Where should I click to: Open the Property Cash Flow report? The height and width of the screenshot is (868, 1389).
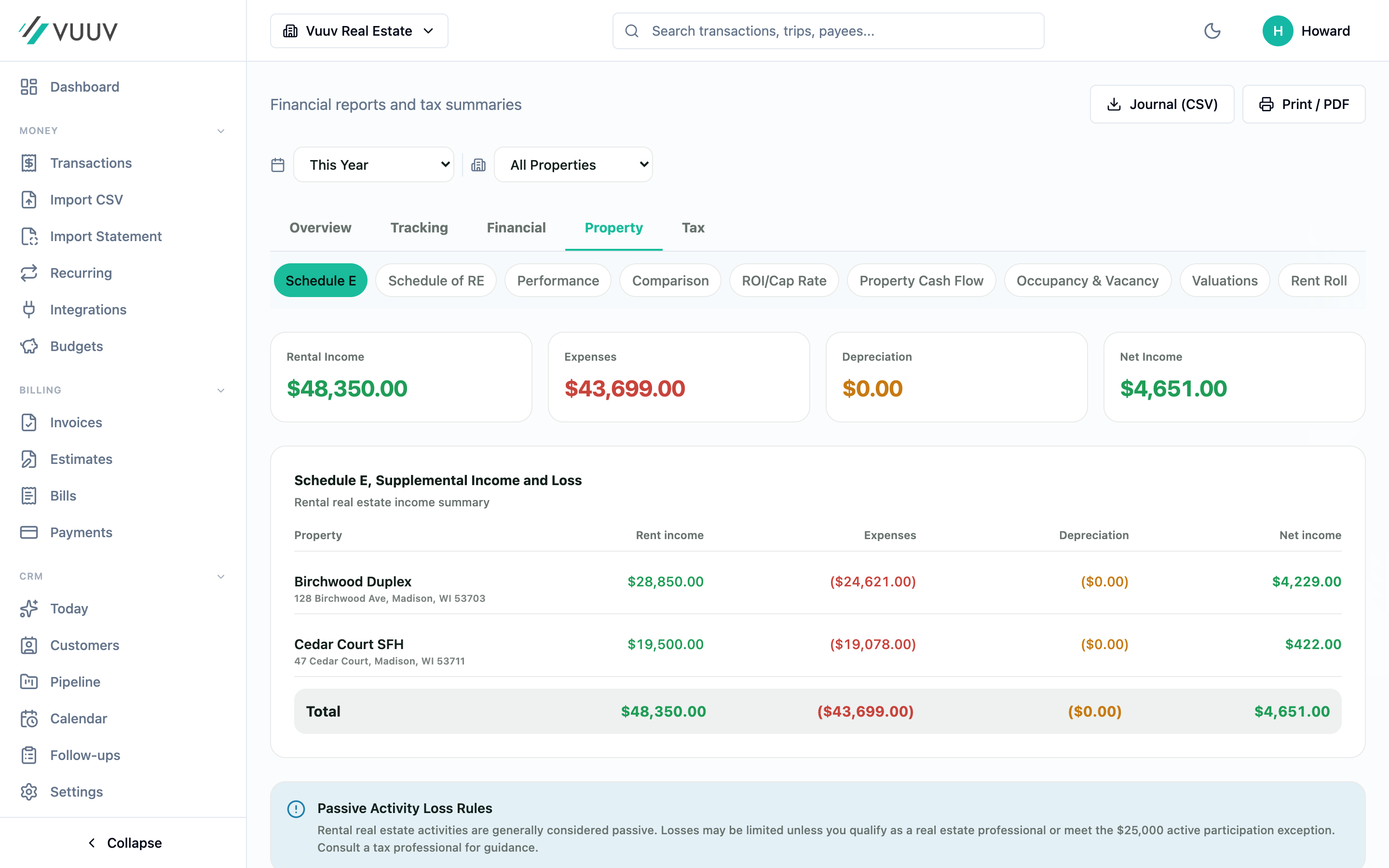(x=921, y=281)
